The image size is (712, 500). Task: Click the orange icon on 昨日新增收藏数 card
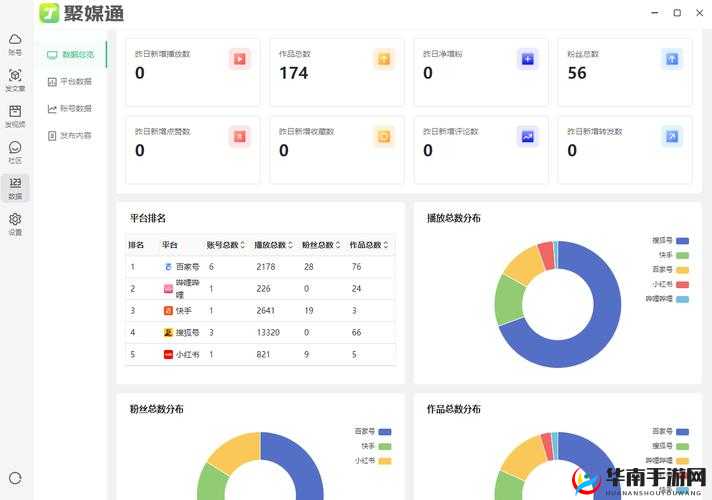pyautogui.click(x=384, y=137)
